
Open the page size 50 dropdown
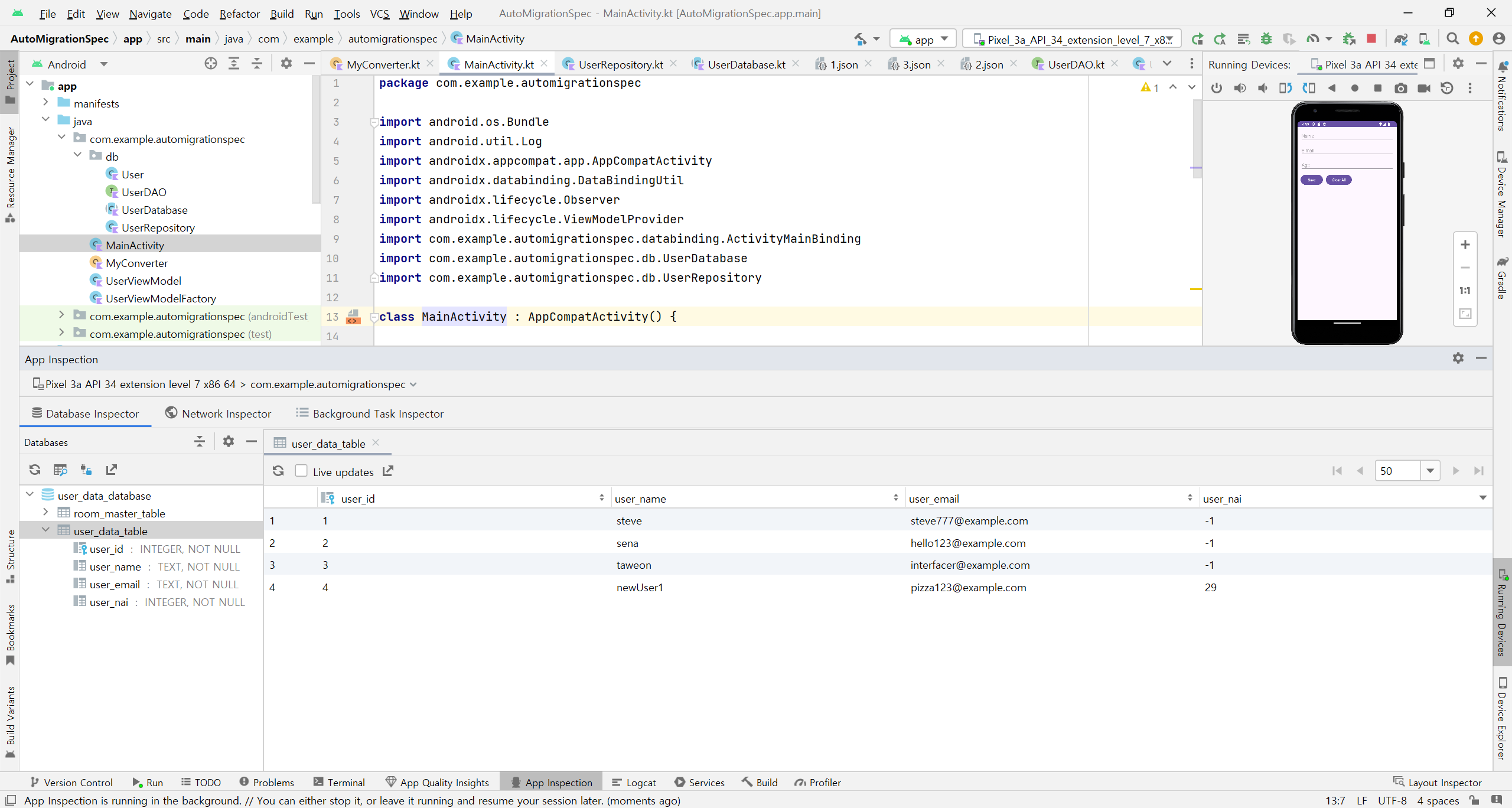pyautogui.click(x=1430, y=471)
